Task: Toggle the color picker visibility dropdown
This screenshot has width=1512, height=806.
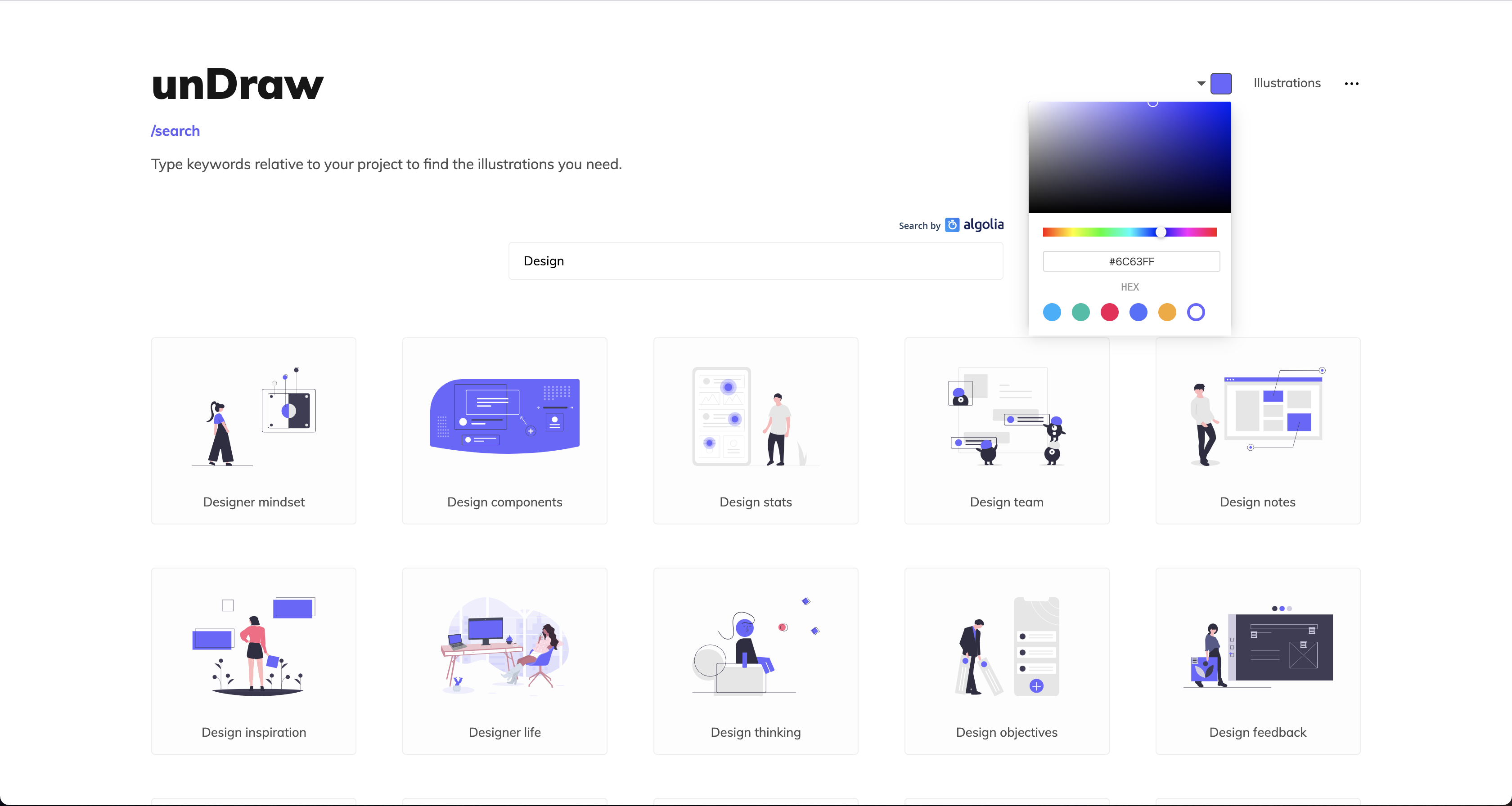Action: click(x=1200, y=83)
